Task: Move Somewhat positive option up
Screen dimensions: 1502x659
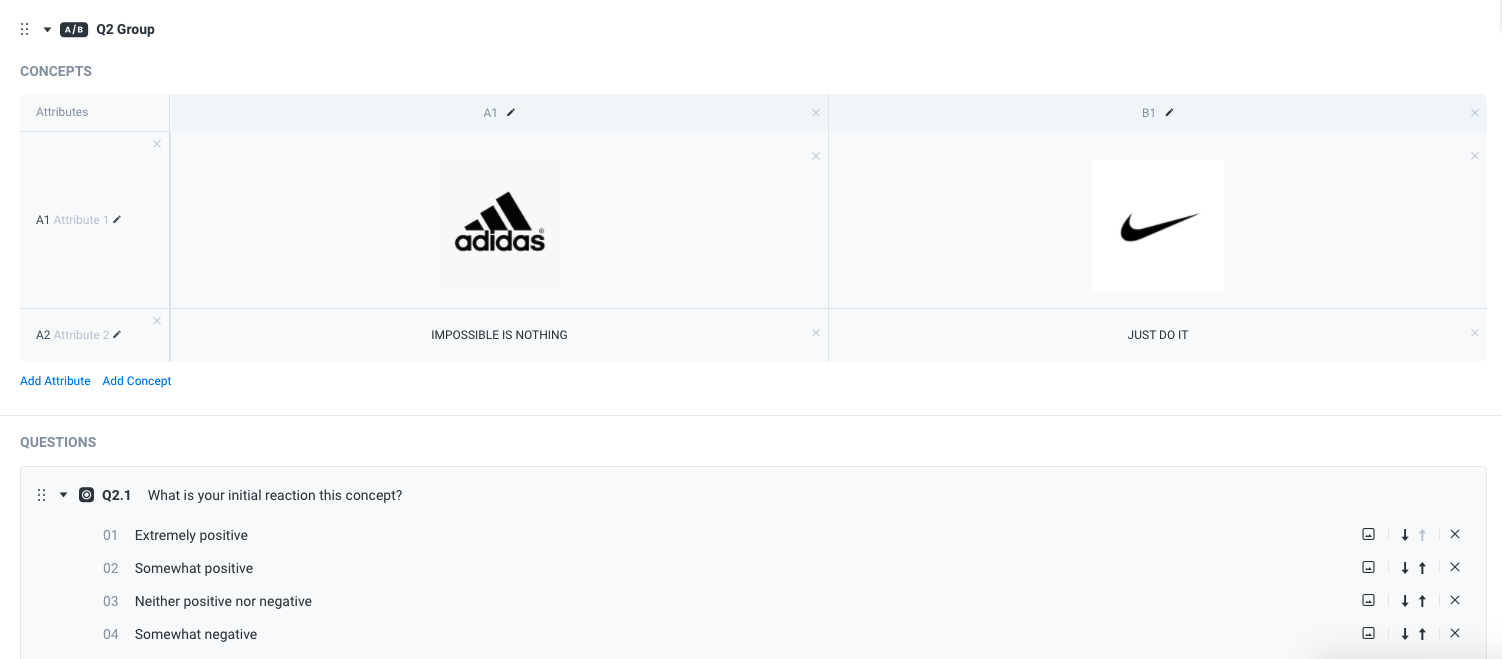Action: 1422,568
